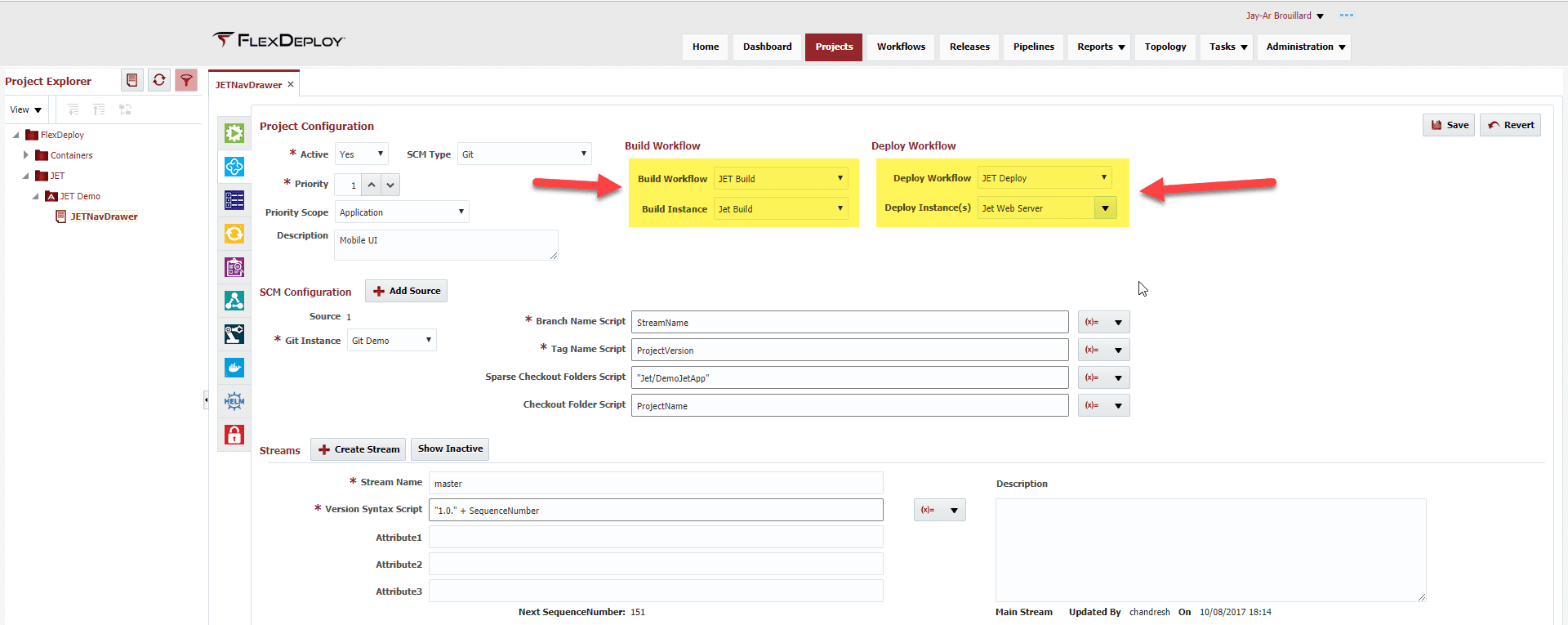Click the Branch Name Script input field
Screen dimensions: 1568x625
coord(849,322)
